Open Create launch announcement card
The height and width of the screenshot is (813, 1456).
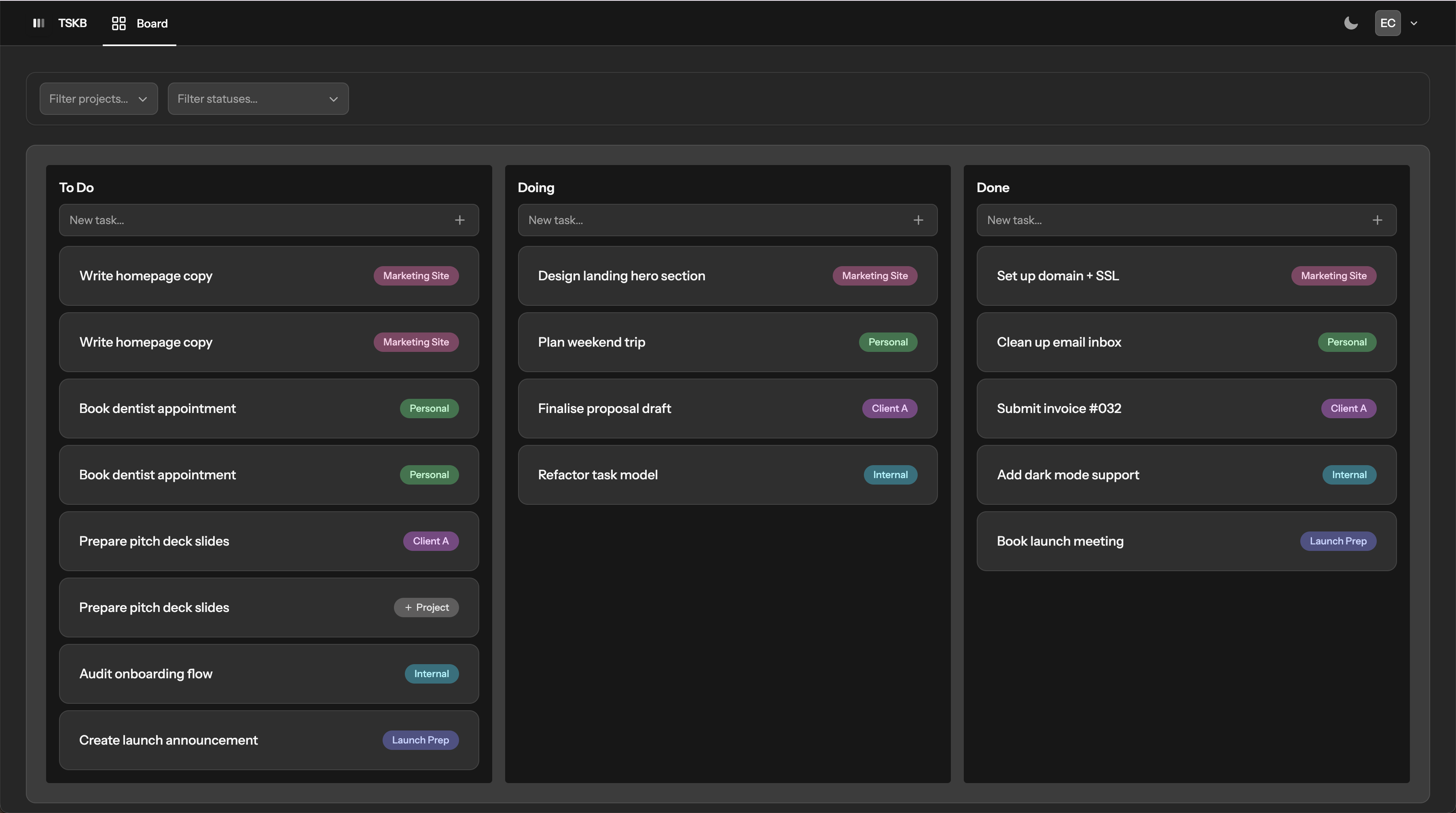tap(269, 740)
